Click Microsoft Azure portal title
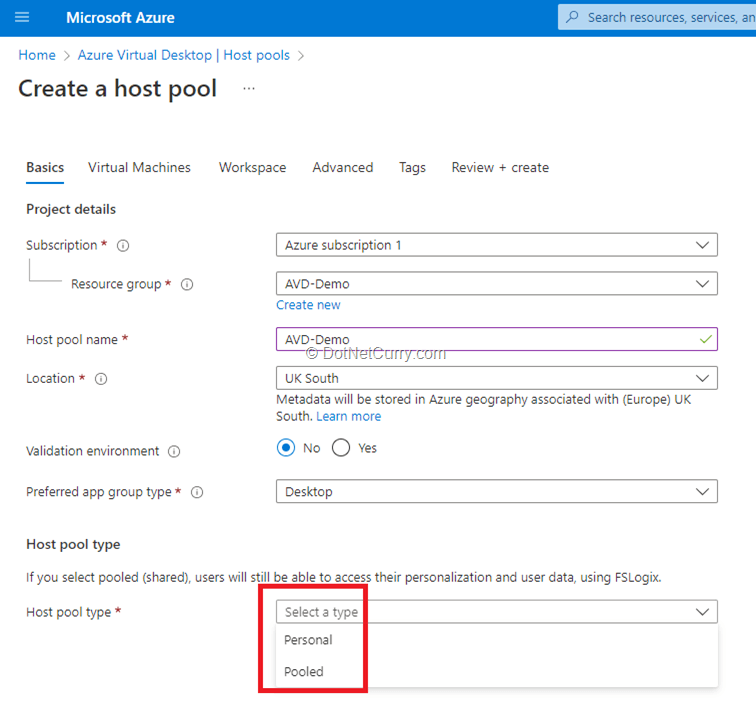 point(120,18)
